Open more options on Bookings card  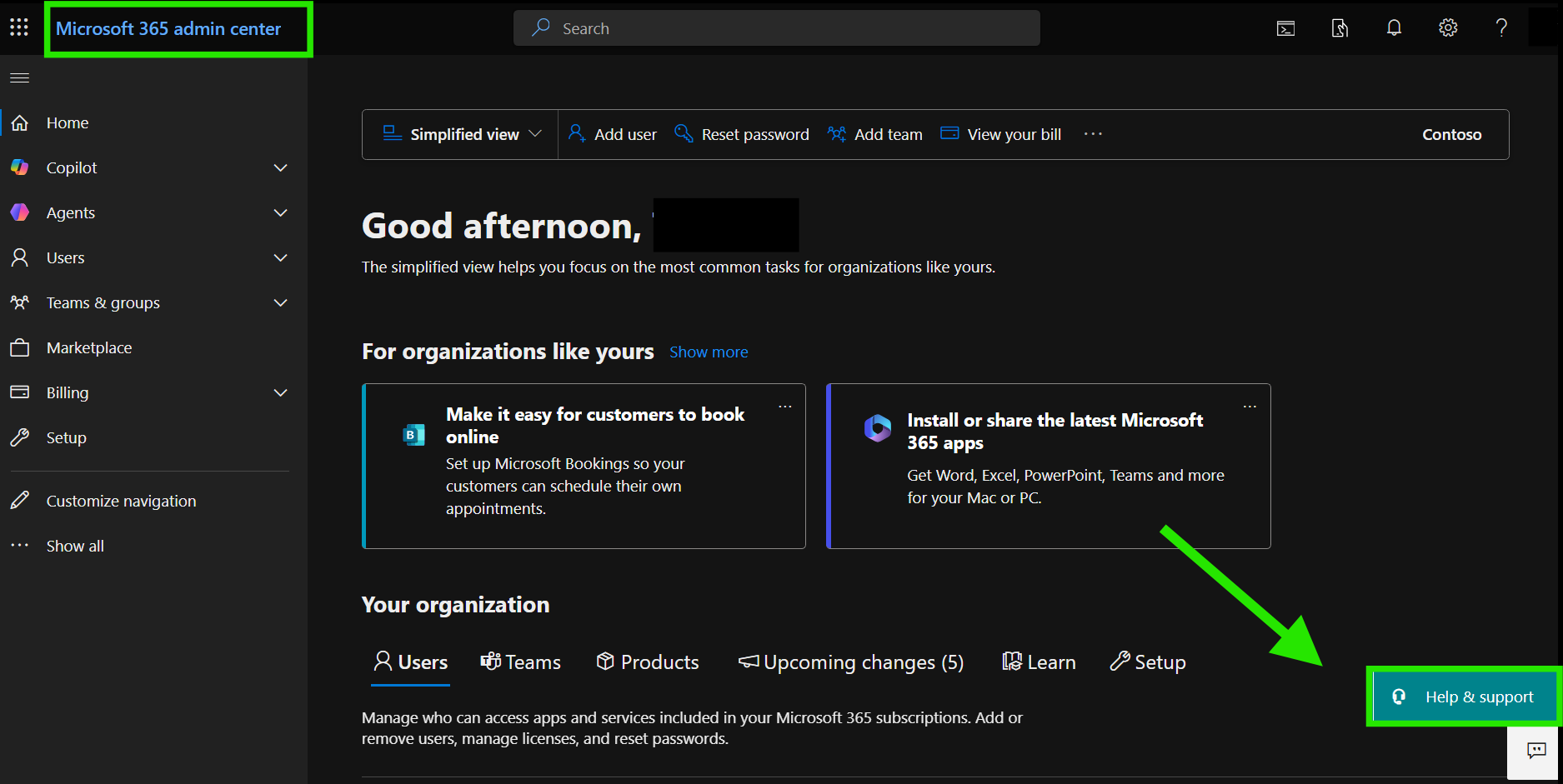[x=784, y=407]
